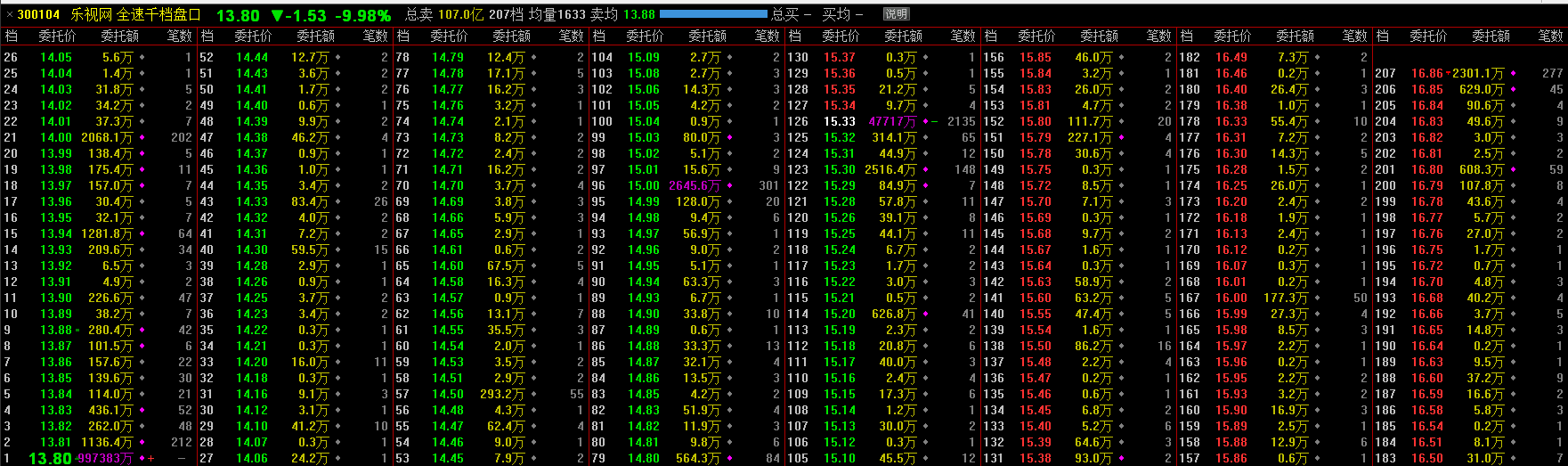Select the 15.85 price in level 156

tap(1036, 57)
